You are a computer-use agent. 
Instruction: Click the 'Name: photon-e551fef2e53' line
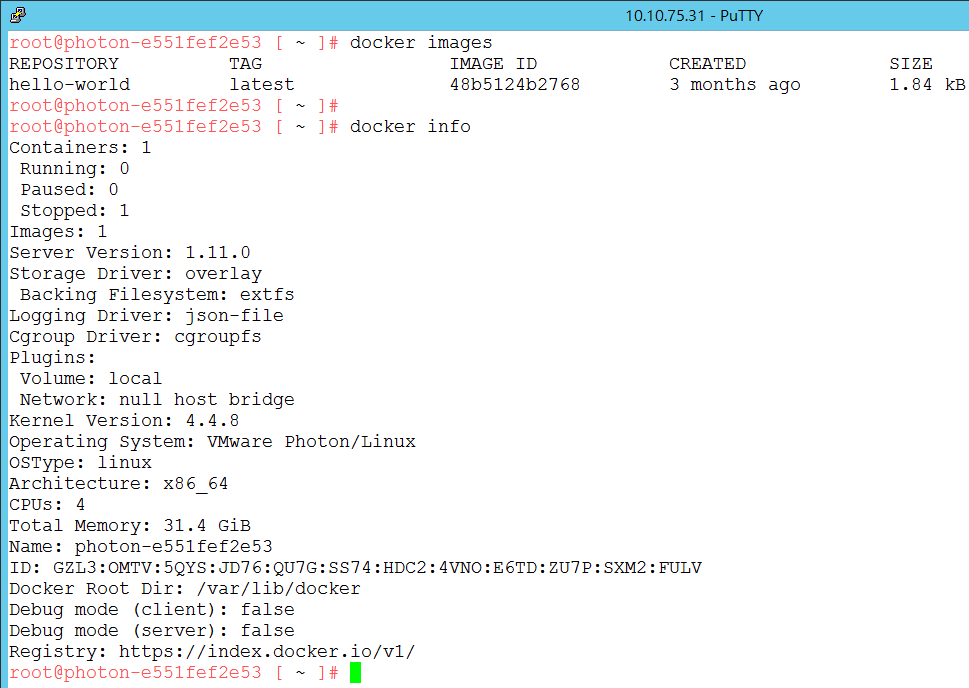tap(141, 547)
